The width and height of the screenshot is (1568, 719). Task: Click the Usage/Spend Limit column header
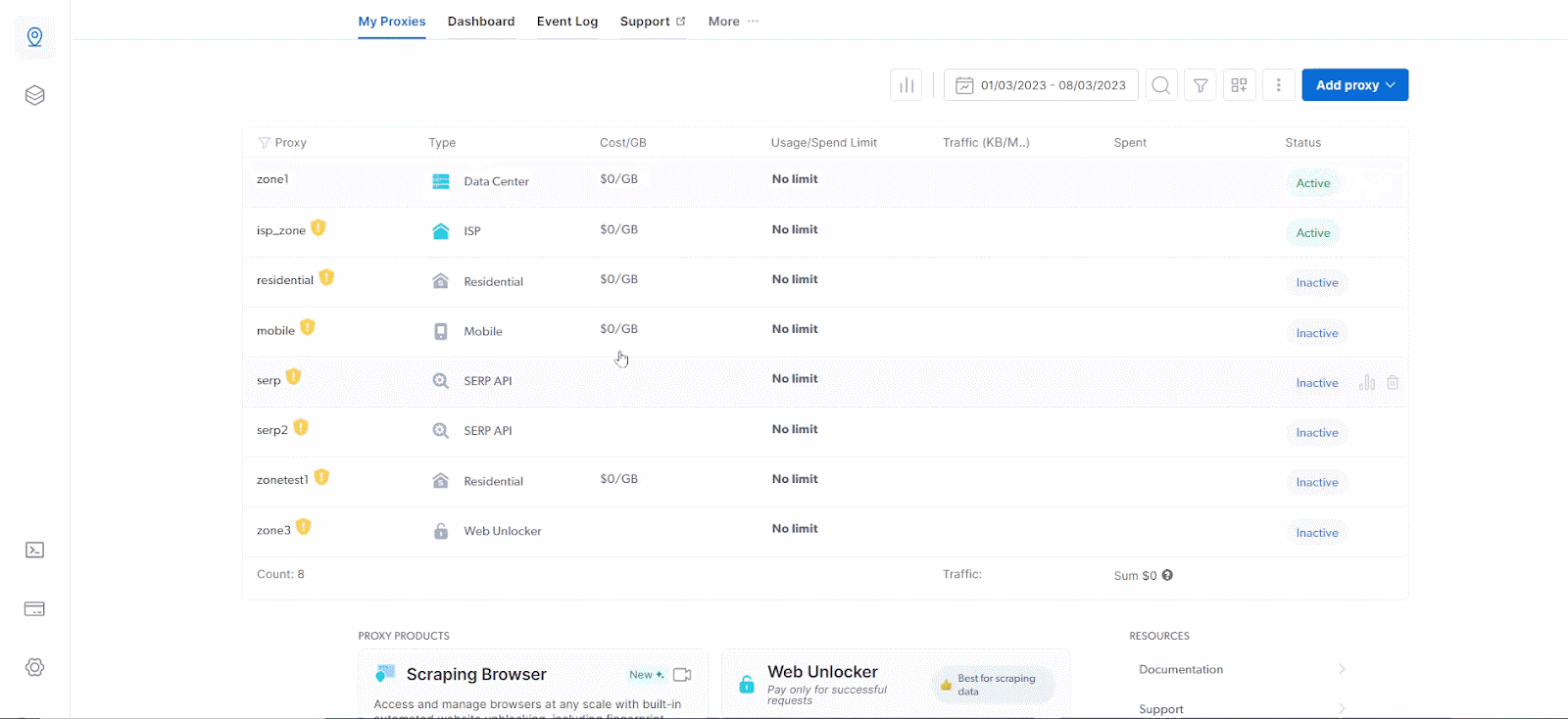[x=824, y=143]
